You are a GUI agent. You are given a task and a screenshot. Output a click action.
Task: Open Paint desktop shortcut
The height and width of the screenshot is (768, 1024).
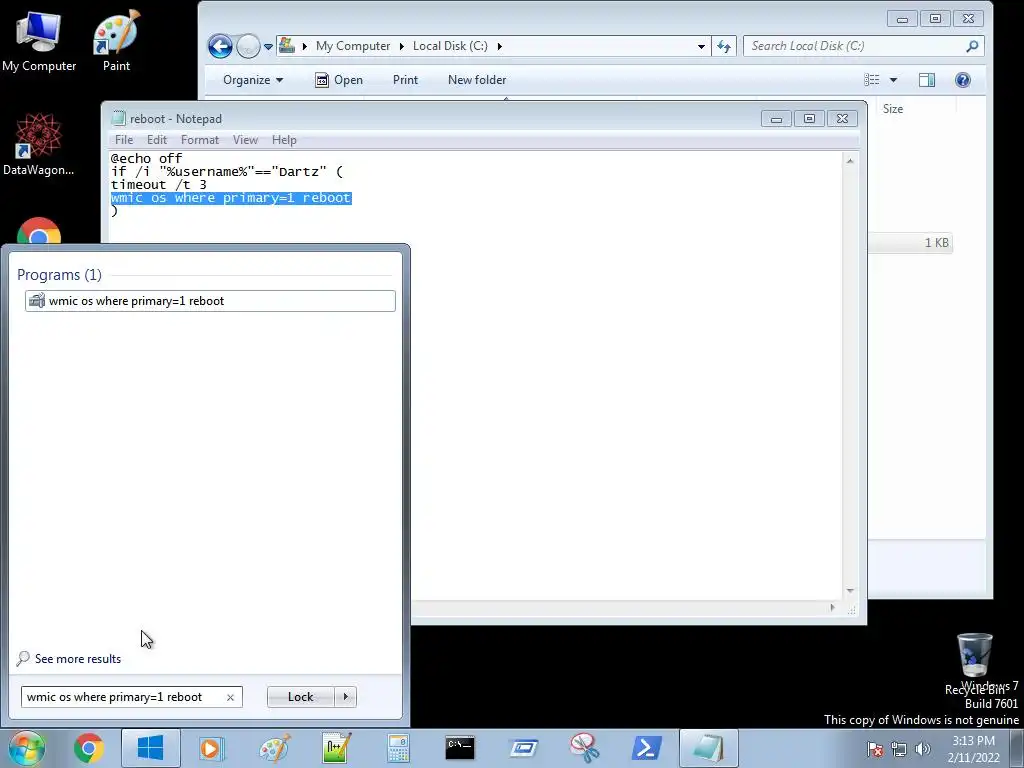click(x=116, y=40)
